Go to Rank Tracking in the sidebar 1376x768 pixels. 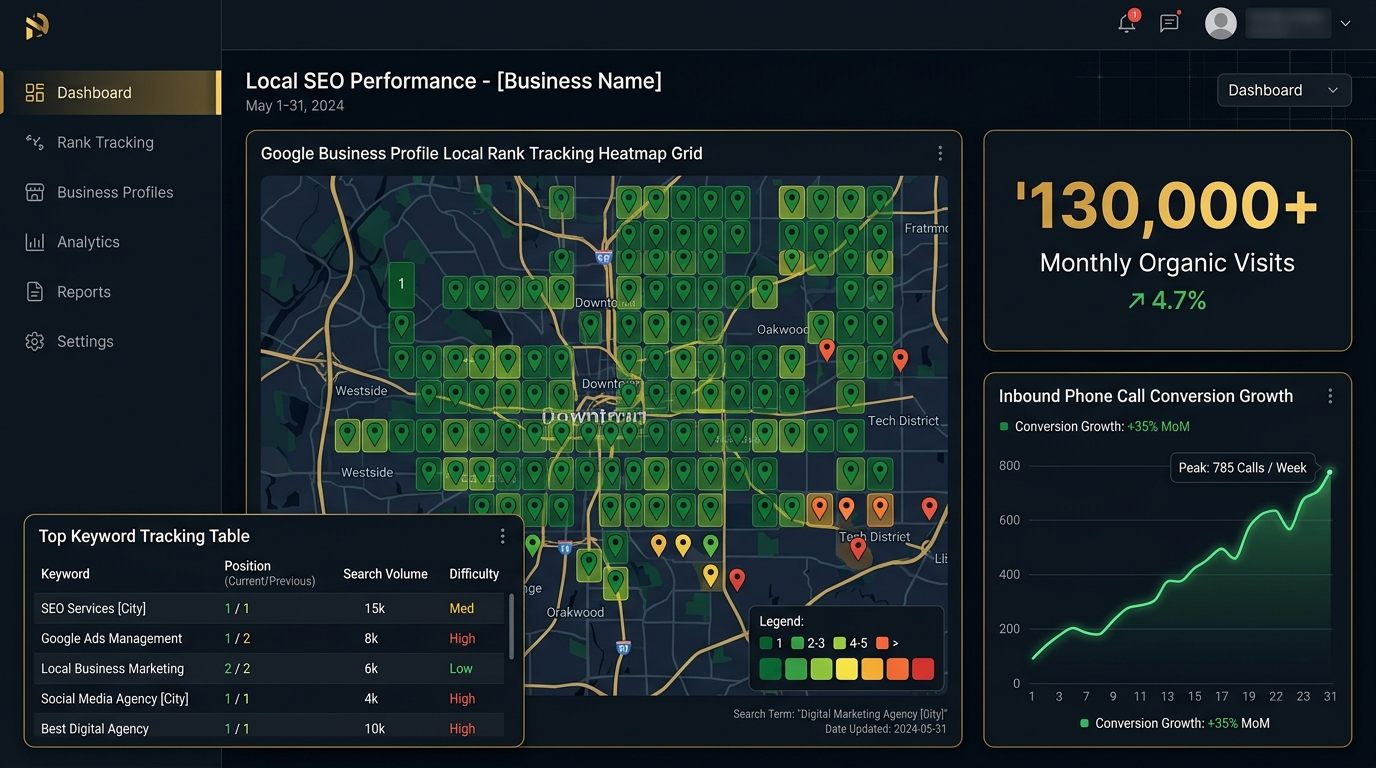point(105,142)
